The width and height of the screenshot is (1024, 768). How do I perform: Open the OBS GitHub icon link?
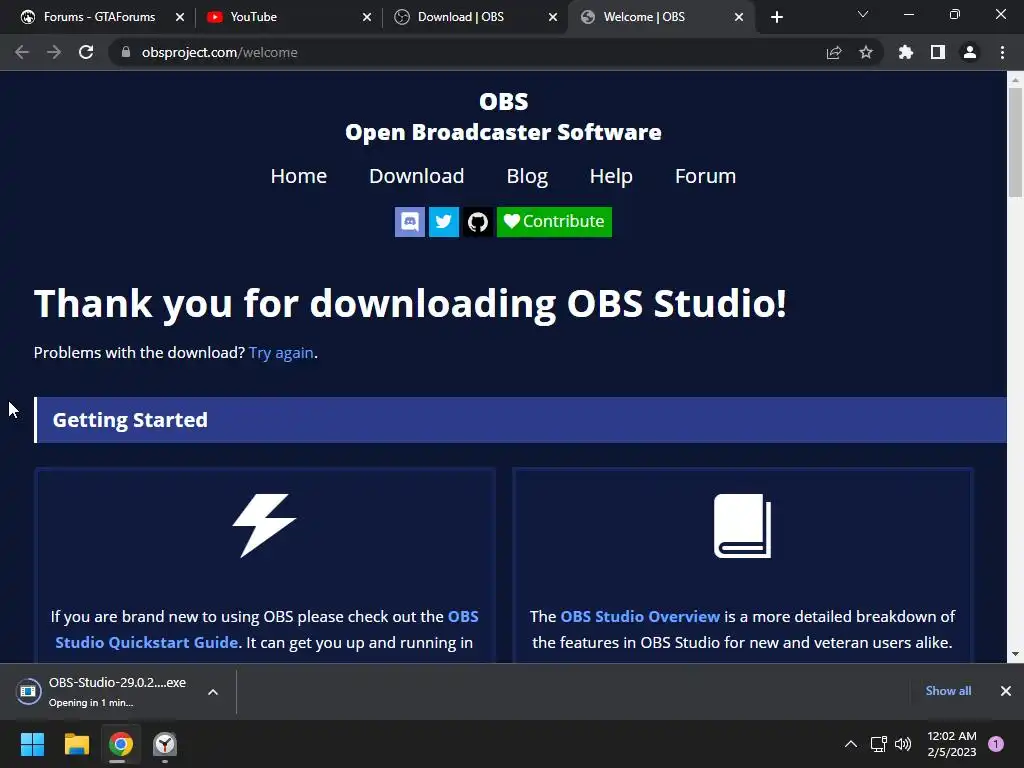coord(478,222)
